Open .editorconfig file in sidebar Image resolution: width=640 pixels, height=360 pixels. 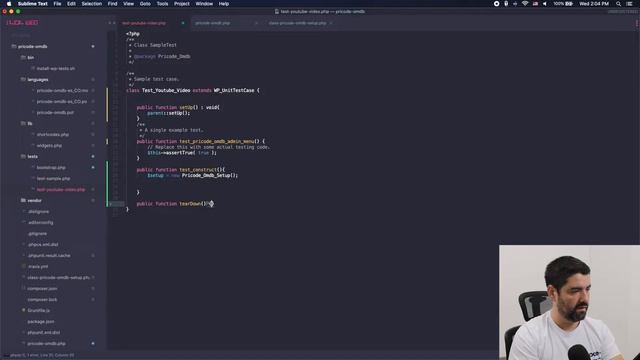(40, 222)
